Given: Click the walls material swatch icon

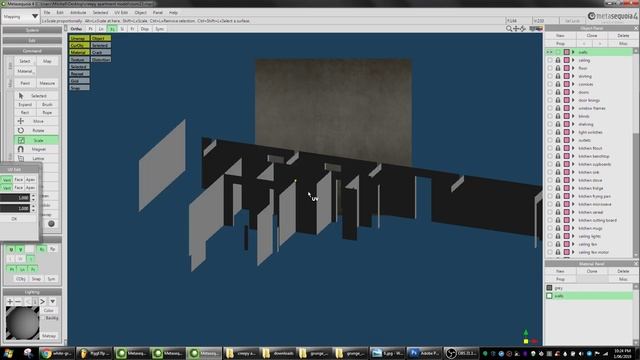Looking at the screenshot, I should 549,296.
